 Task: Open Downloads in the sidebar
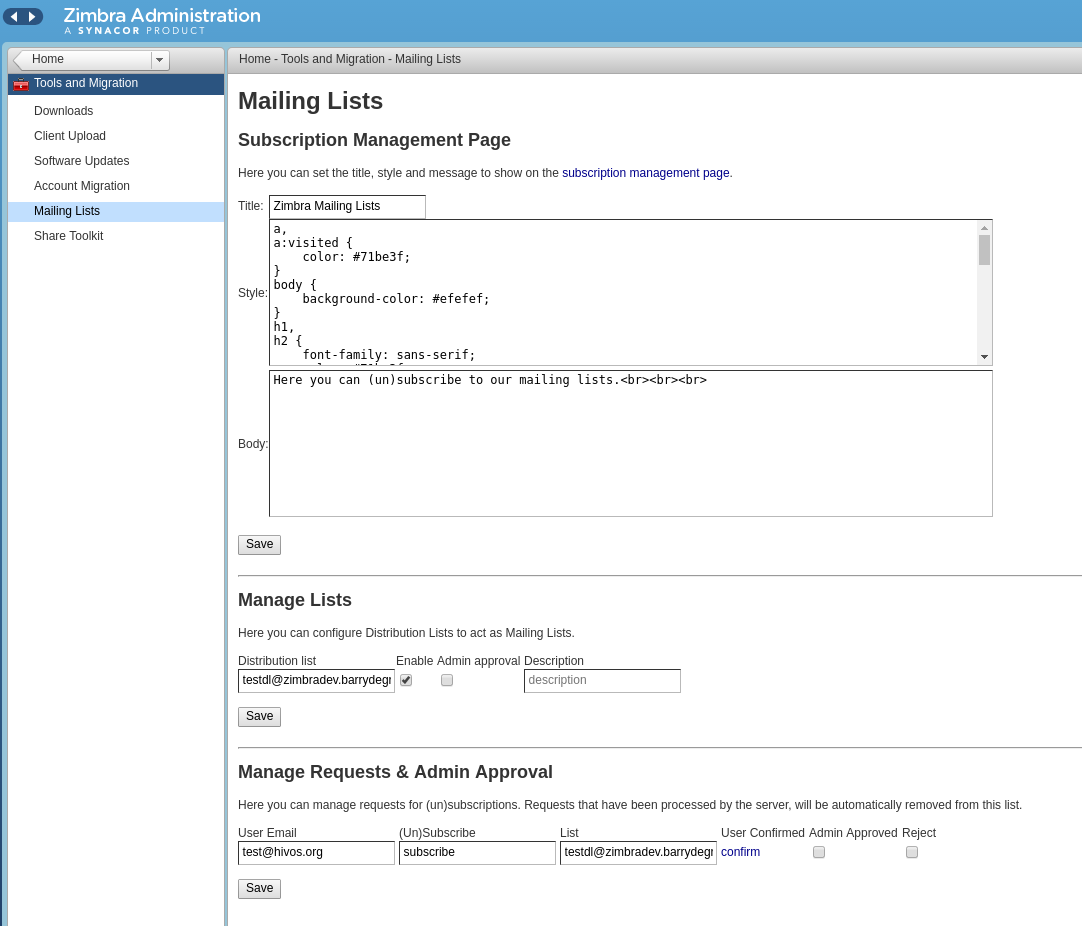tap(63, 111)
